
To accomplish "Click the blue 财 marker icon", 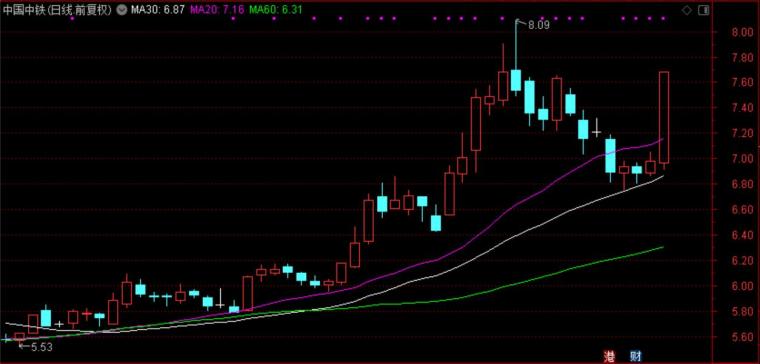I will pos(636,357).
